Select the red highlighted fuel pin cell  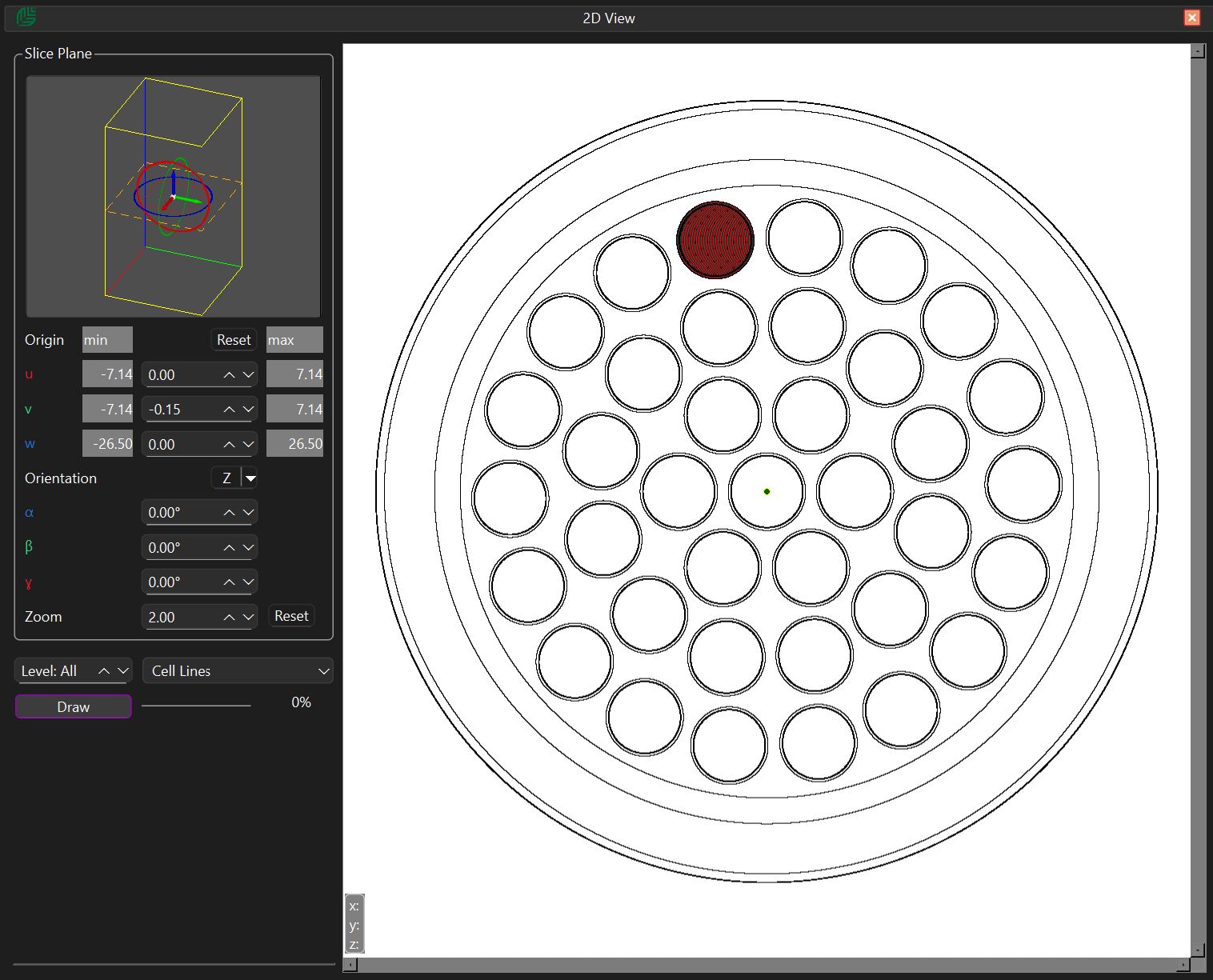pyautogui.click(x=715, y=239)
